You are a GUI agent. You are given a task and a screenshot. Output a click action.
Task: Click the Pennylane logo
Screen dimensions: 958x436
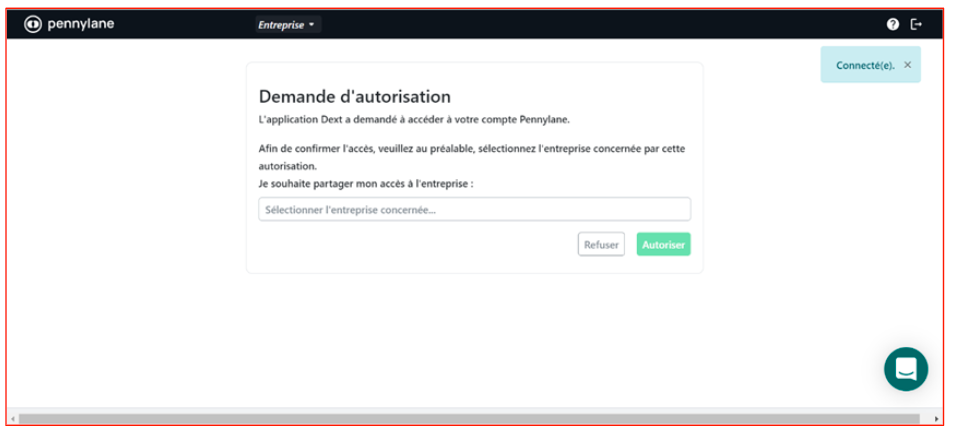point(69,24)
